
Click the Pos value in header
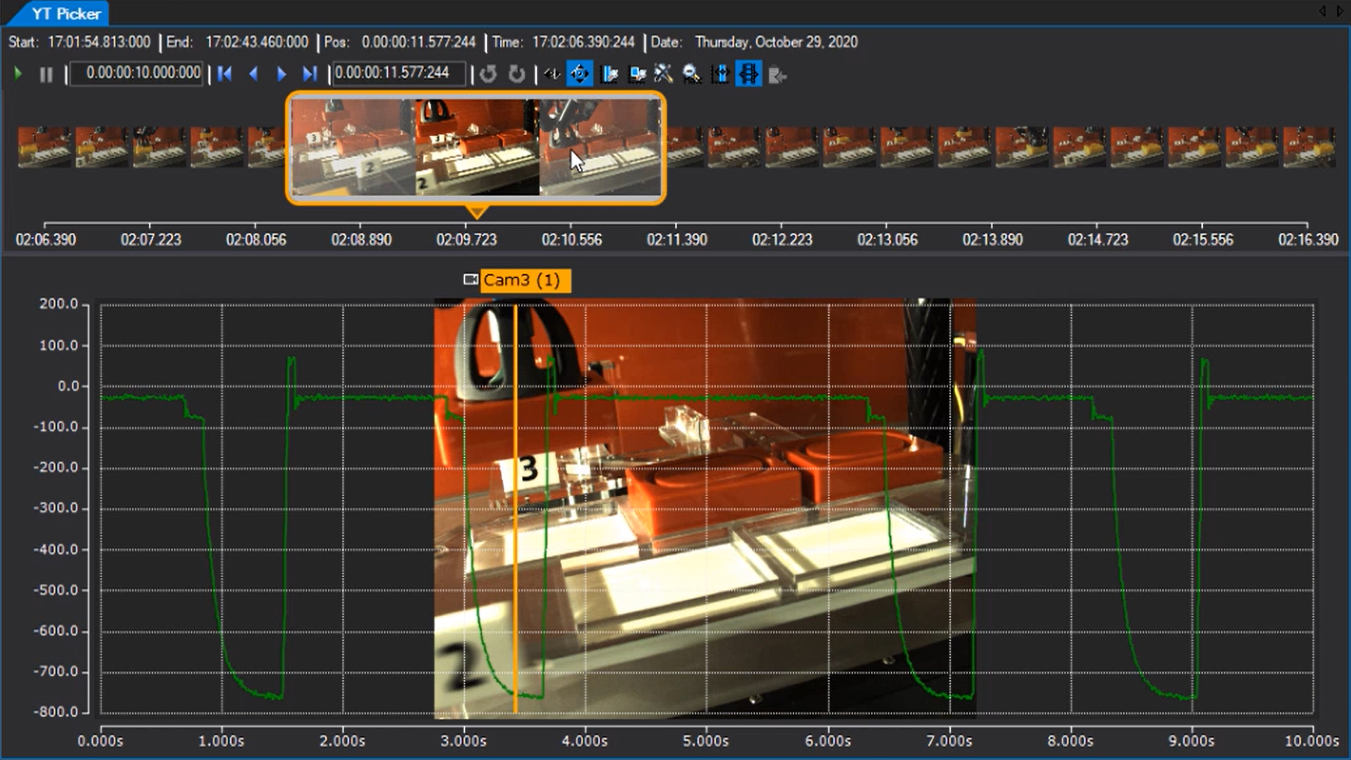[419, 42]
